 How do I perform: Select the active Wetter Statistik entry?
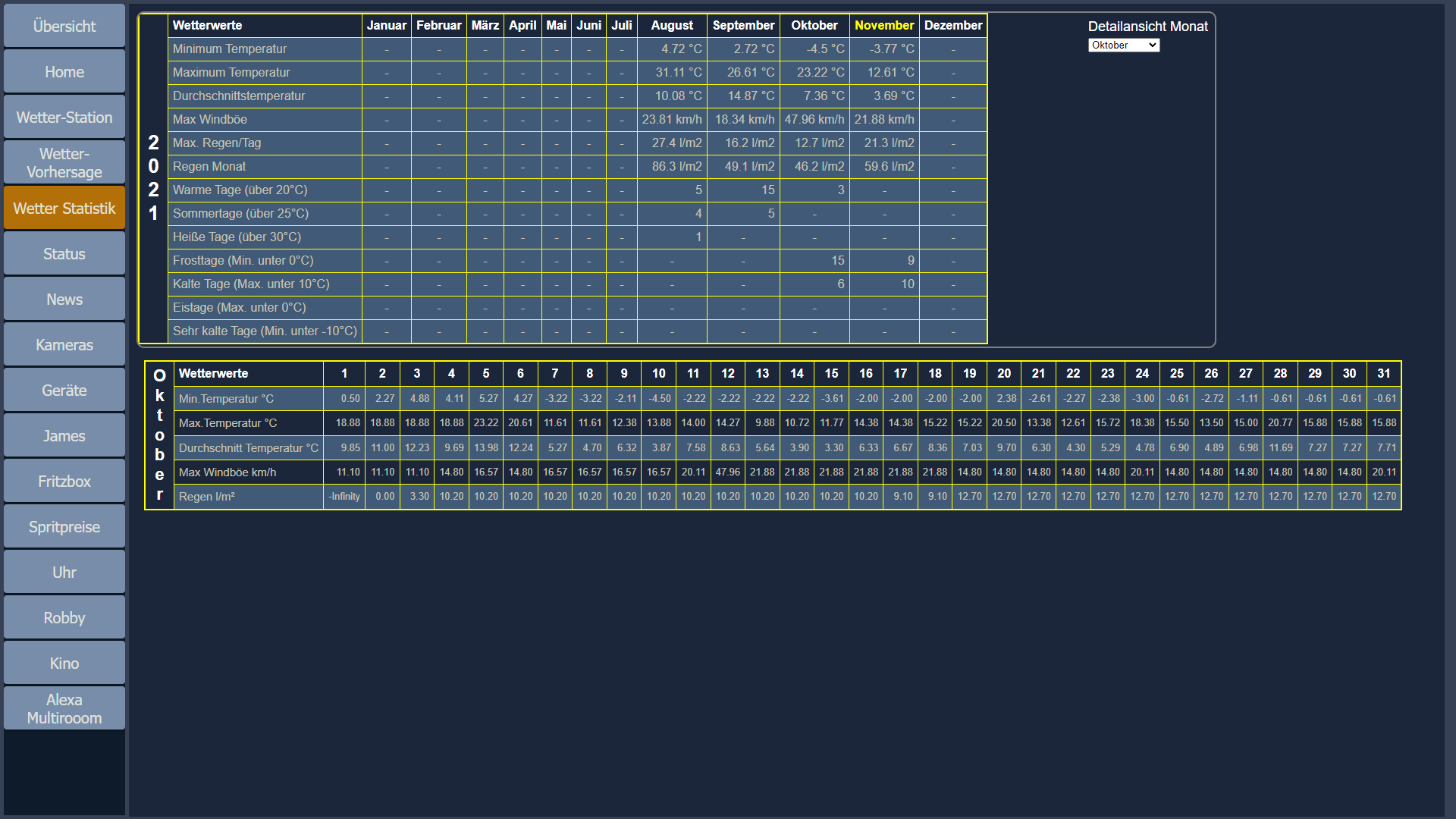click(64, 209)
